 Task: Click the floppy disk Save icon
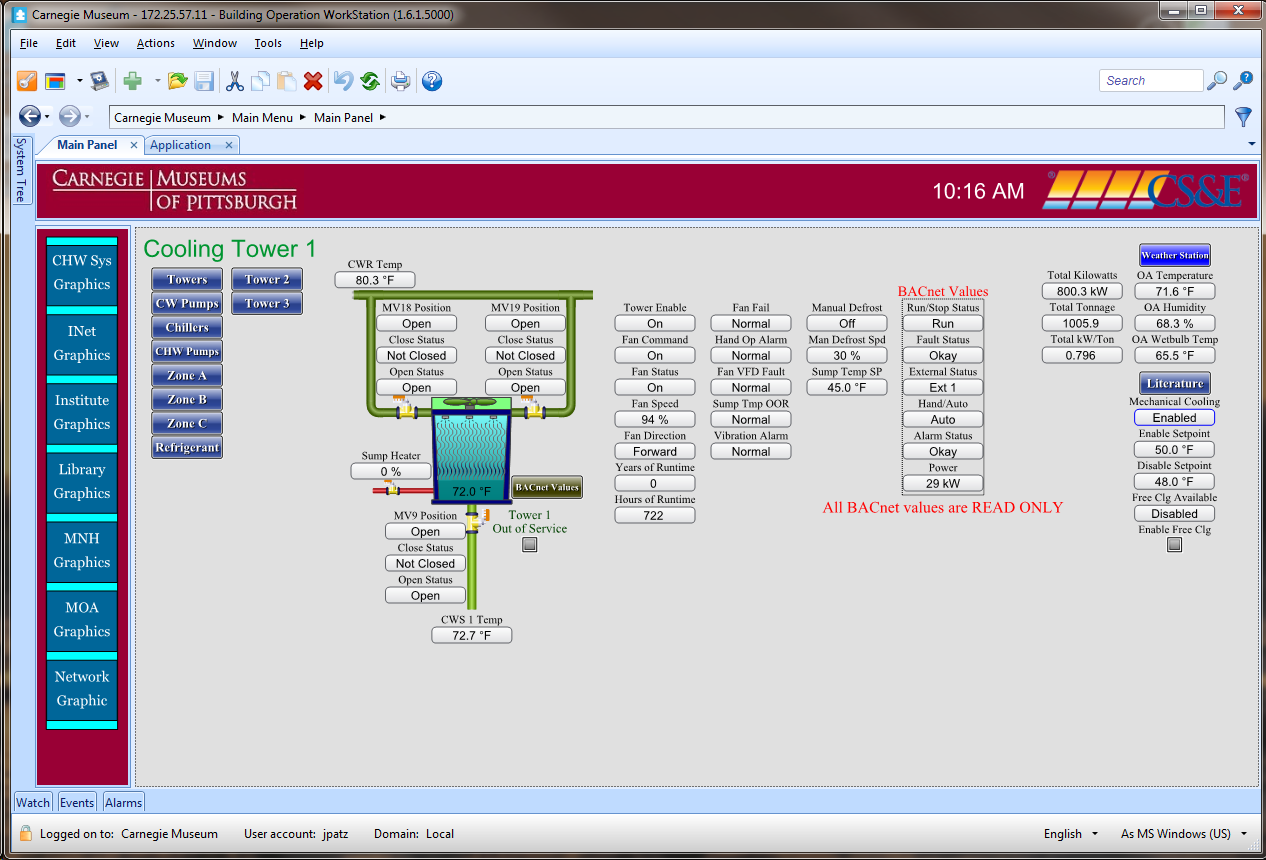click(x=204, y=81)
